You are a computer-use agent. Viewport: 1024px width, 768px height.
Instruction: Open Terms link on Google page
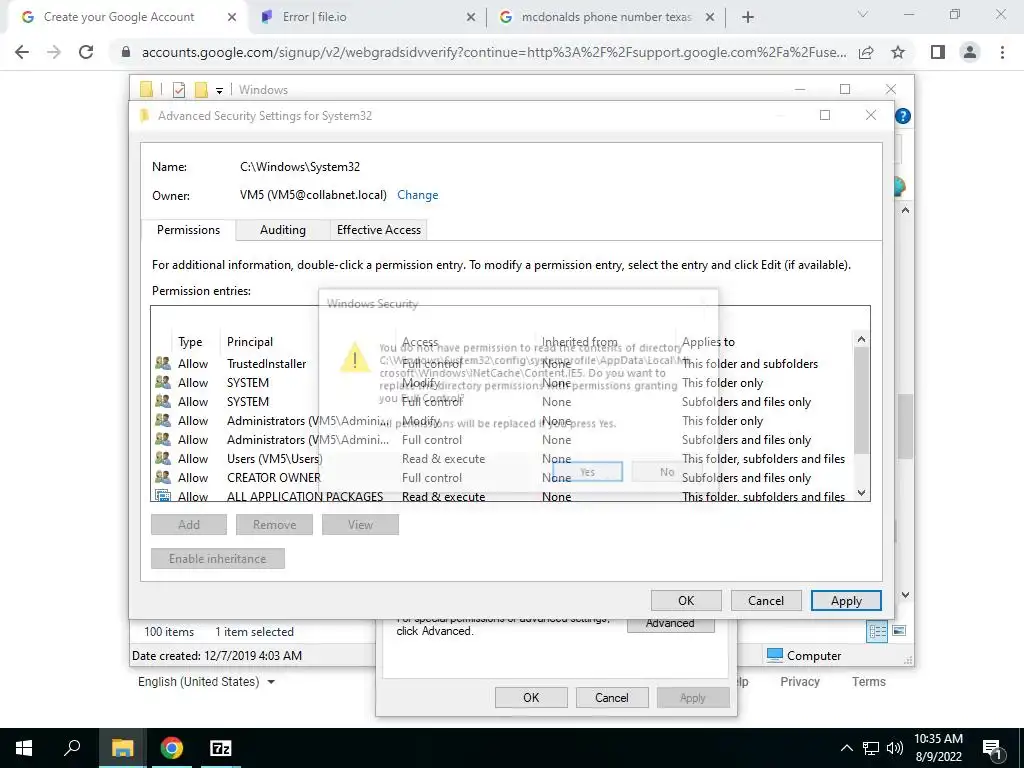click(869, 682)
